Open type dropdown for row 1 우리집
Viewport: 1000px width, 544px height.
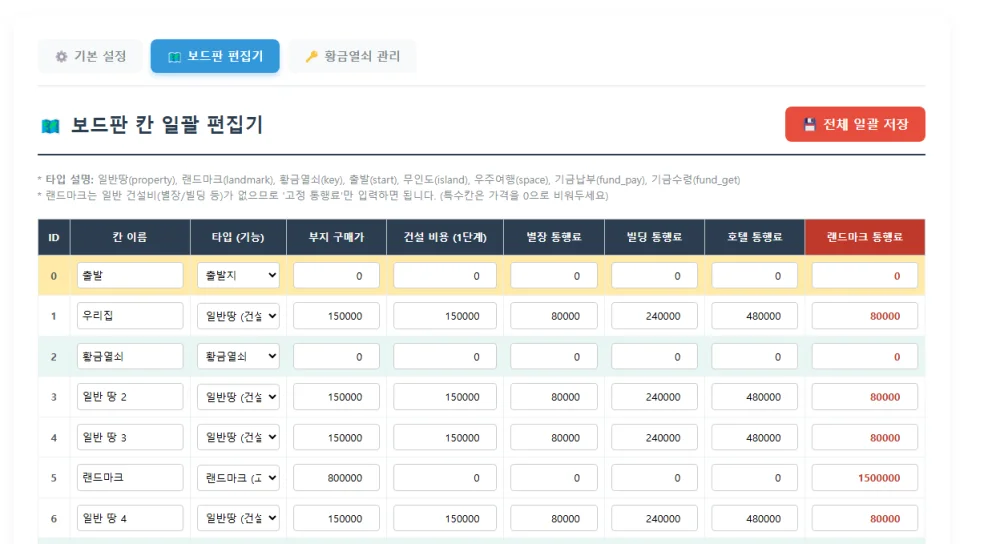[x=238, y=316]
